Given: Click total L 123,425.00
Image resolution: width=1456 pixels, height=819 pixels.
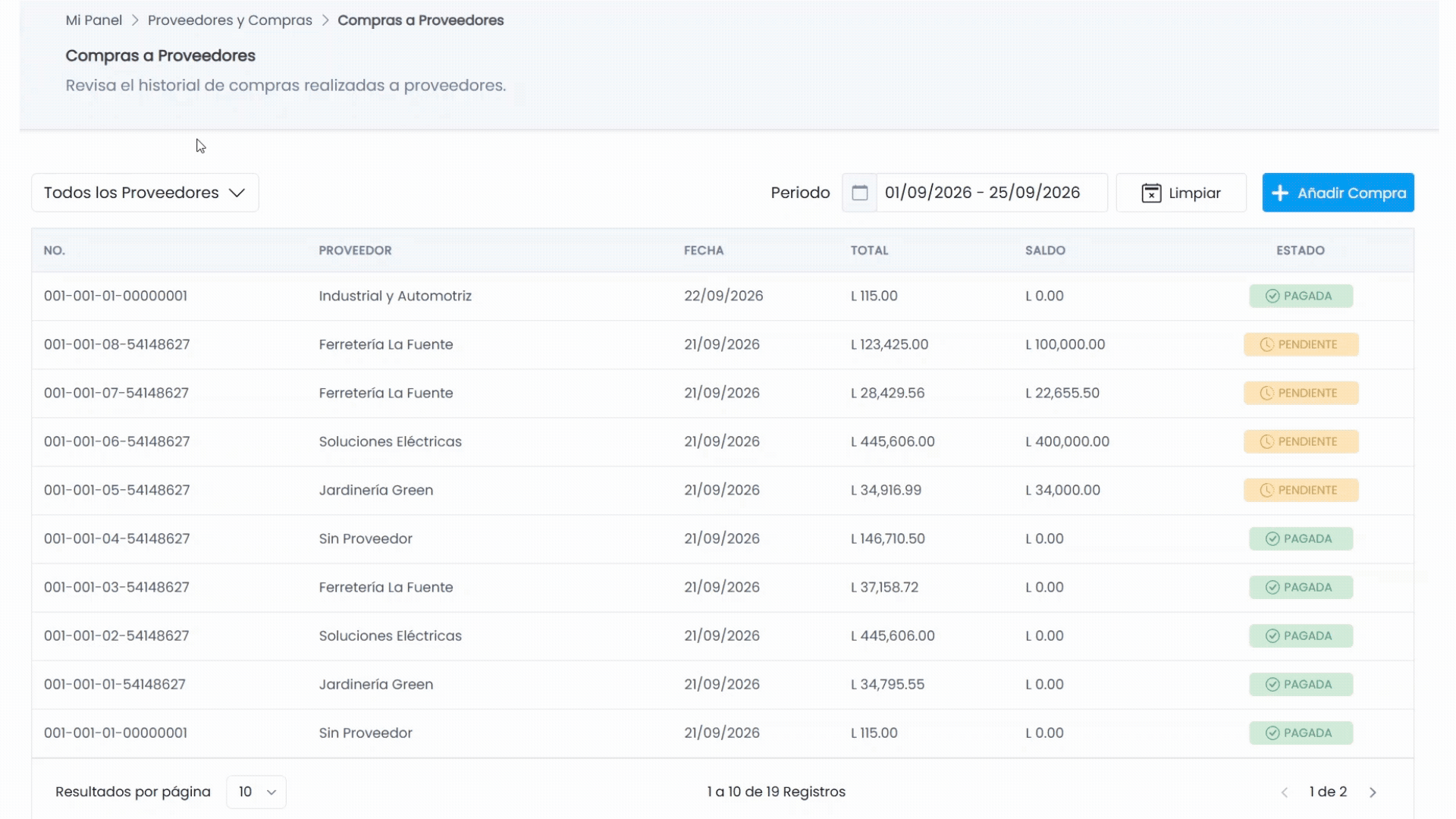Looking at the screenshot, I should 890,344.
